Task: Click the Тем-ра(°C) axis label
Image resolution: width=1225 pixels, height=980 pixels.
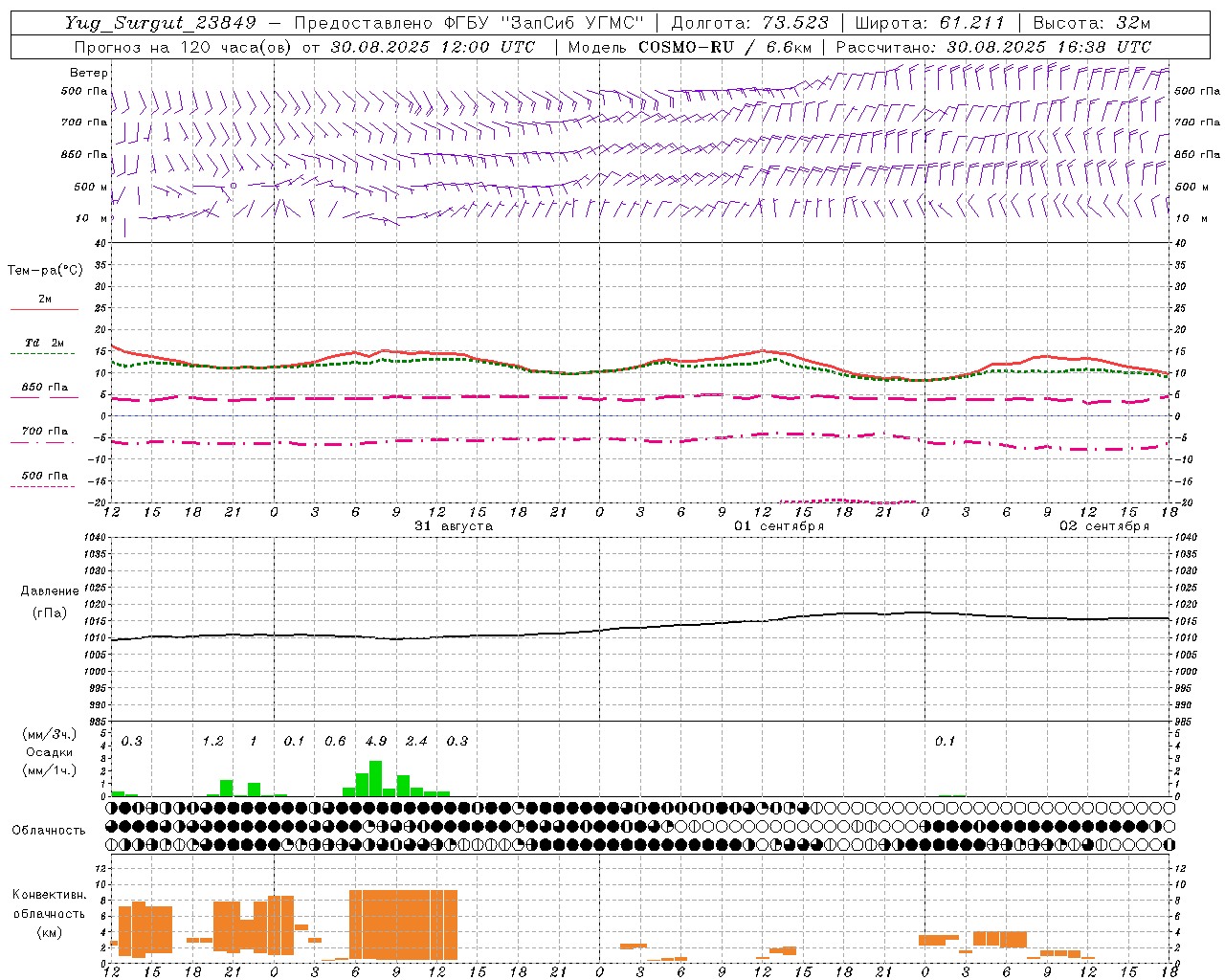Action: 45,271
